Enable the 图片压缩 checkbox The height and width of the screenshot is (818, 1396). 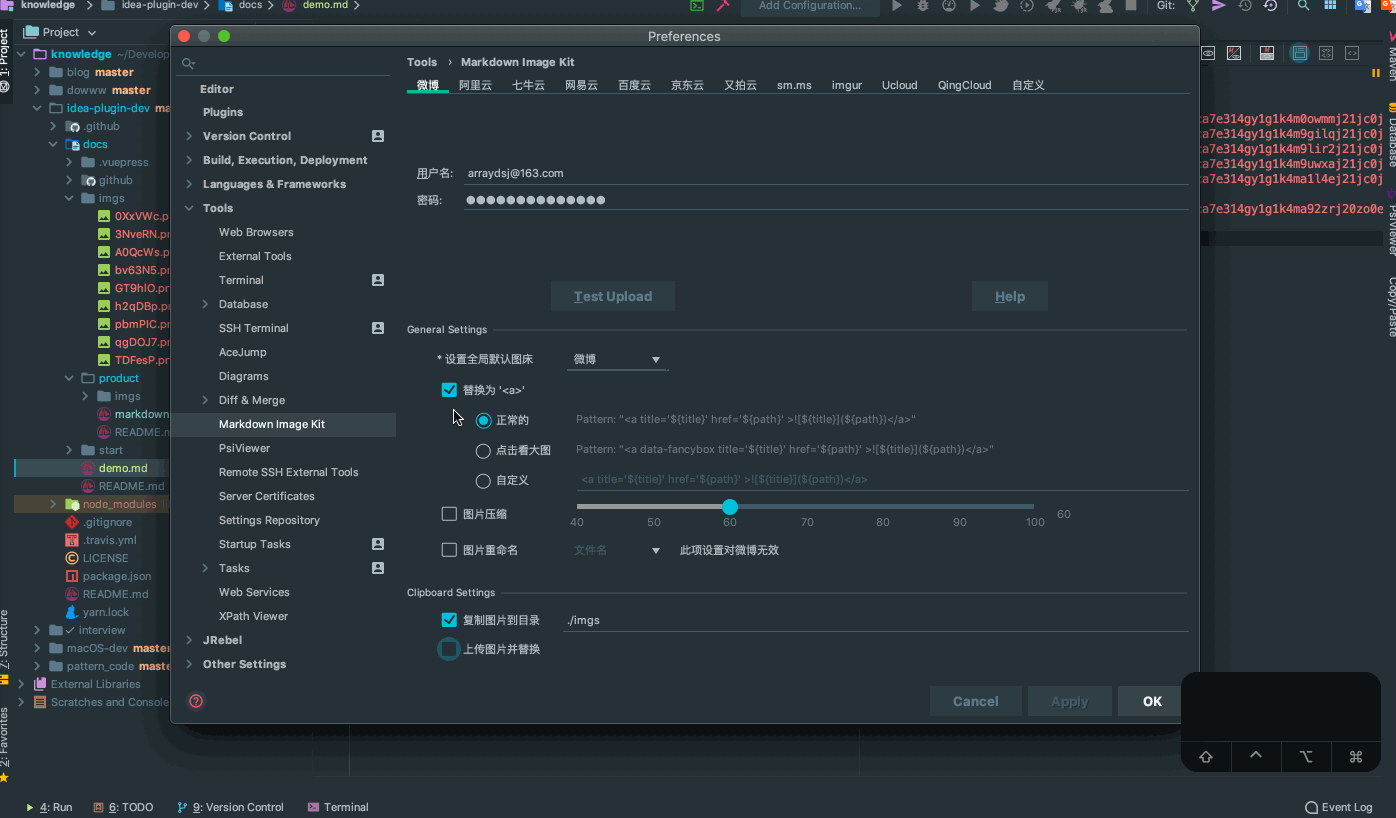click(449, 514)
